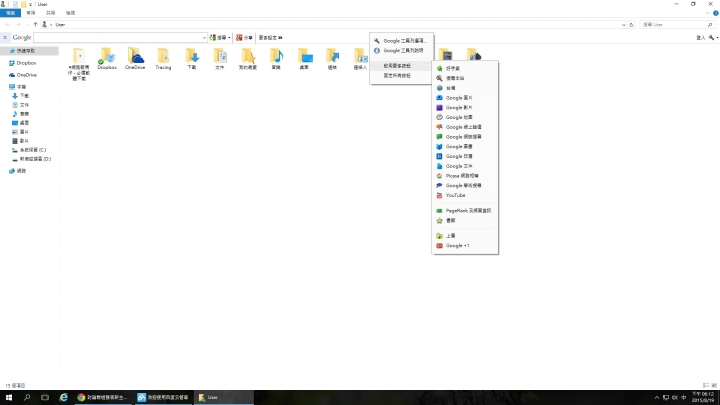
Task: Open the blue File ribbon tab
Action: [x=10, y=13]
